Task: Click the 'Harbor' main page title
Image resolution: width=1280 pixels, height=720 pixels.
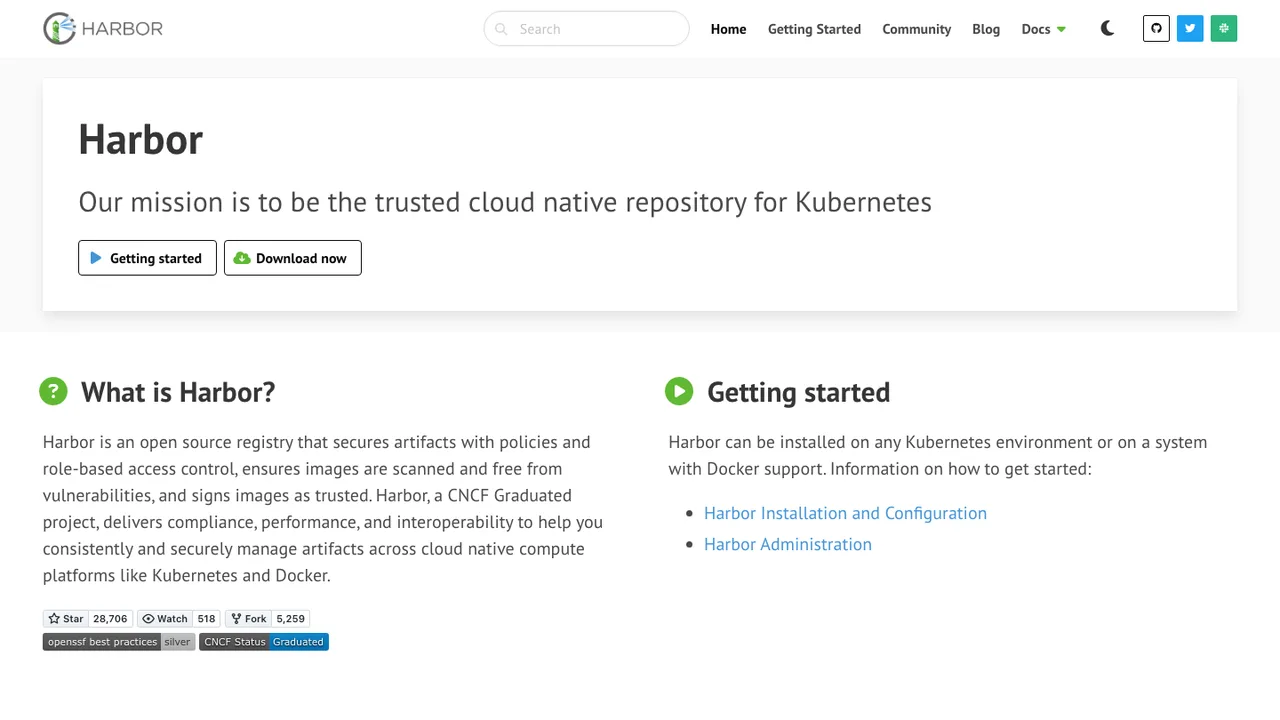Action: coord(141,139)
